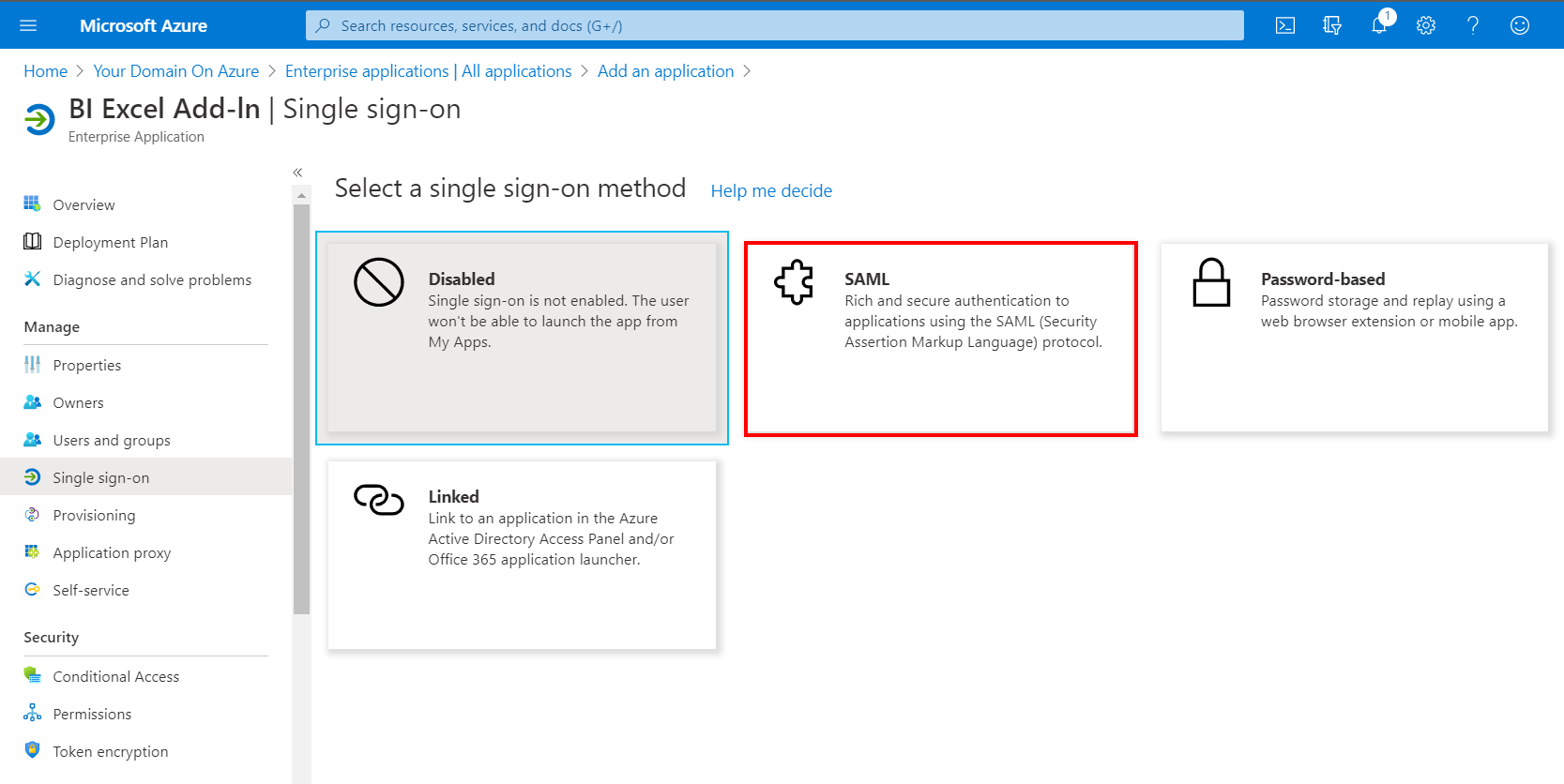The image size is (1564, 784).
Task: Click the Overview grid icon
Action: point(32,204)
